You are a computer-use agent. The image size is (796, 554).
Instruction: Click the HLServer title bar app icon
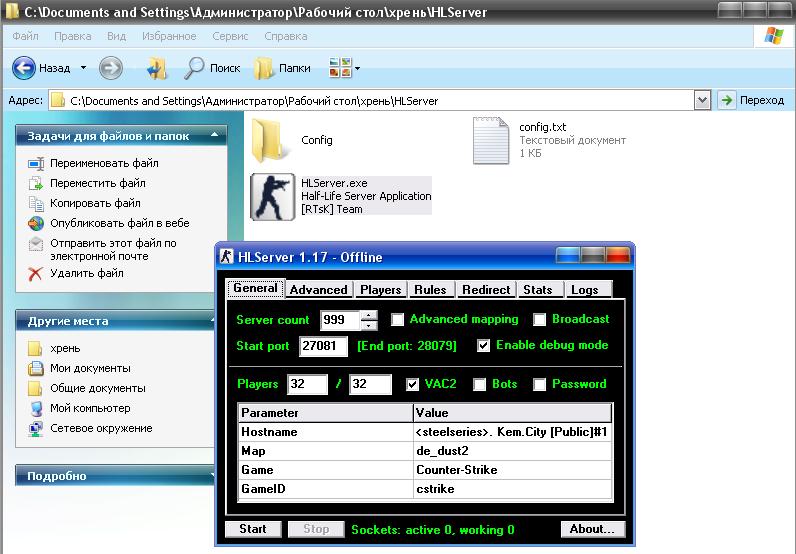coord(227,256)
